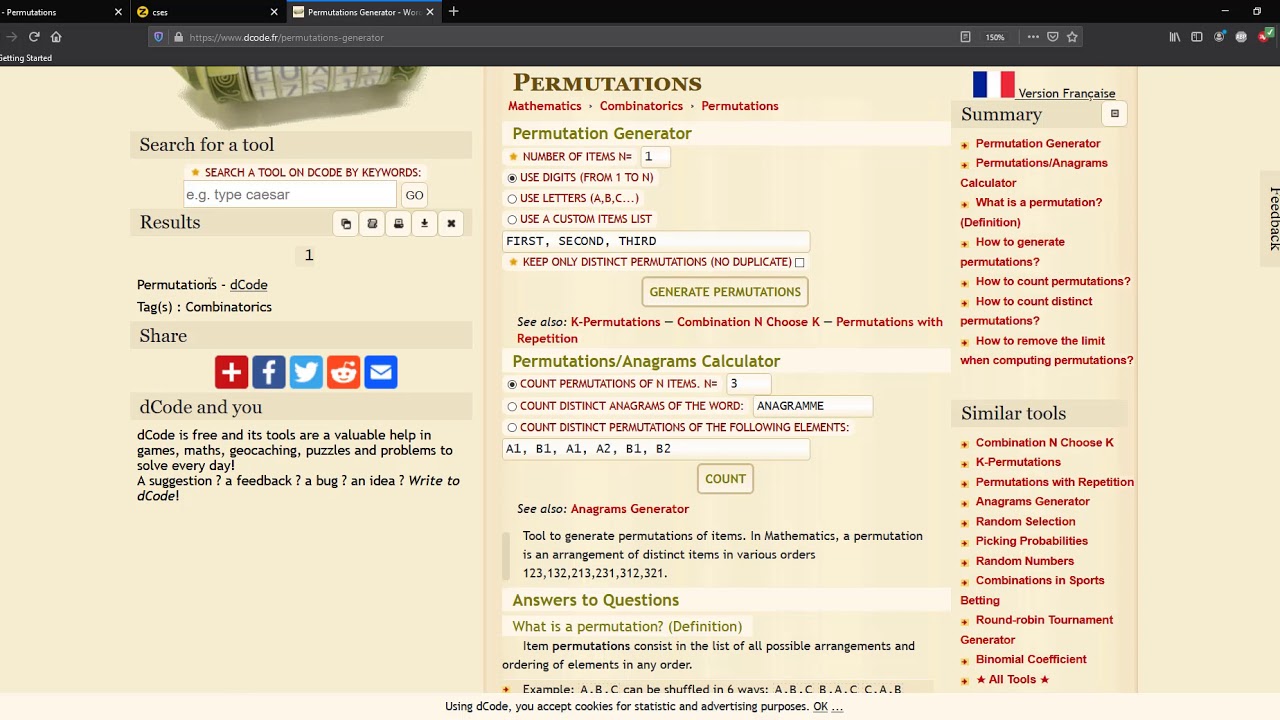
Task: Jump to How to count permutations summary link
Action: [x=1053, y=281]
